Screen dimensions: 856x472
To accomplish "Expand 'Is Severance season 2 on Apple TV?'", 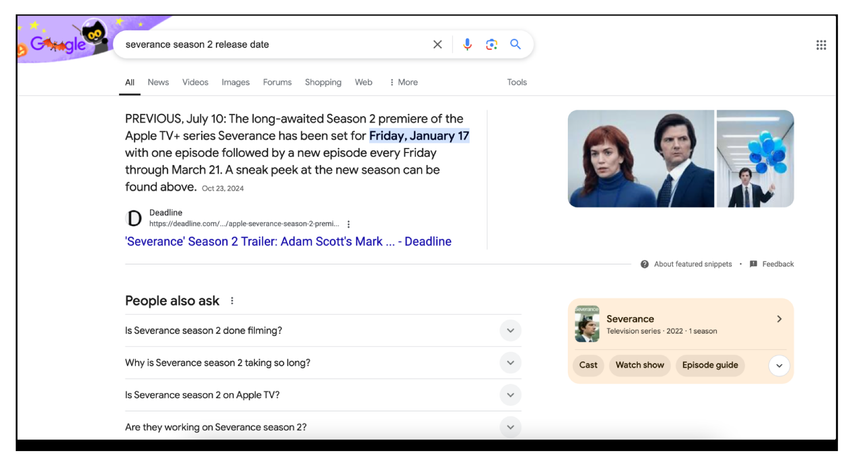I will pyautogui.click(x=323, y=395).
